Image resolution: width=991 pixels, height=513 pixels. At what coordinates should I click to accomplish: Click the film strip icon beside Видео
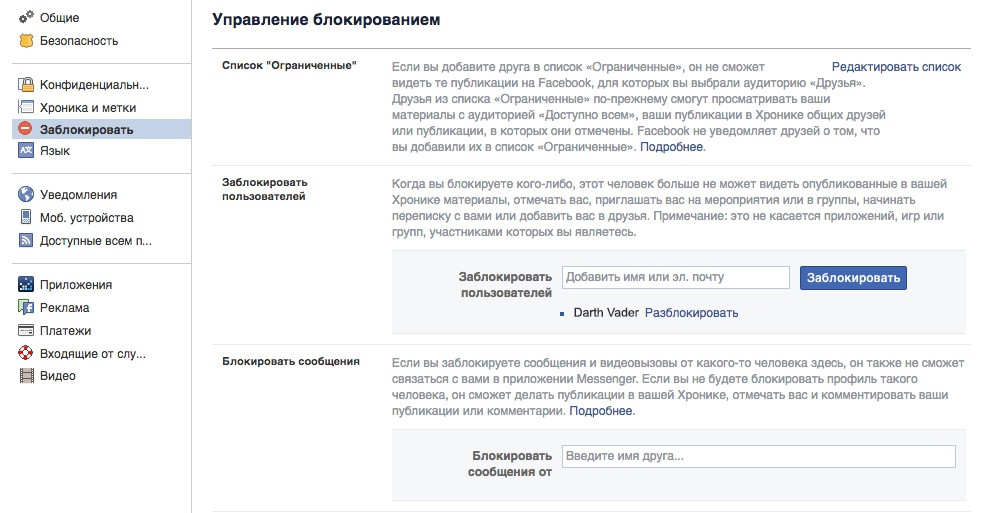click(27, 376)
